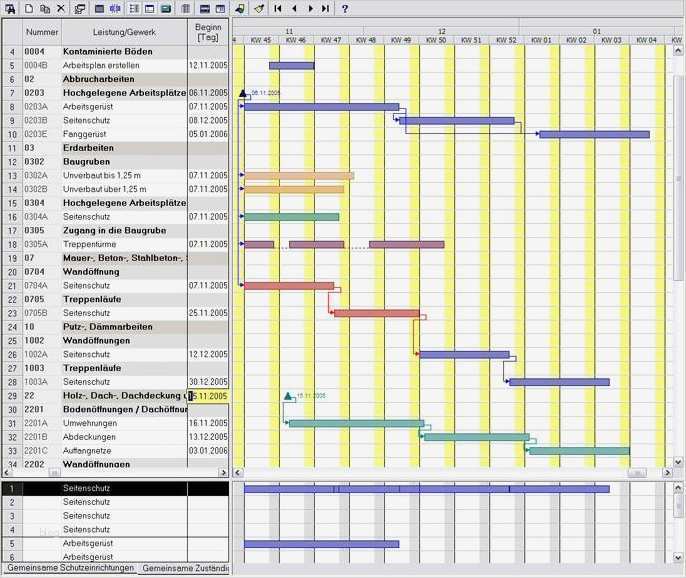
Task: Click the list-view layout toolbar icon
Action: (134, 8)
